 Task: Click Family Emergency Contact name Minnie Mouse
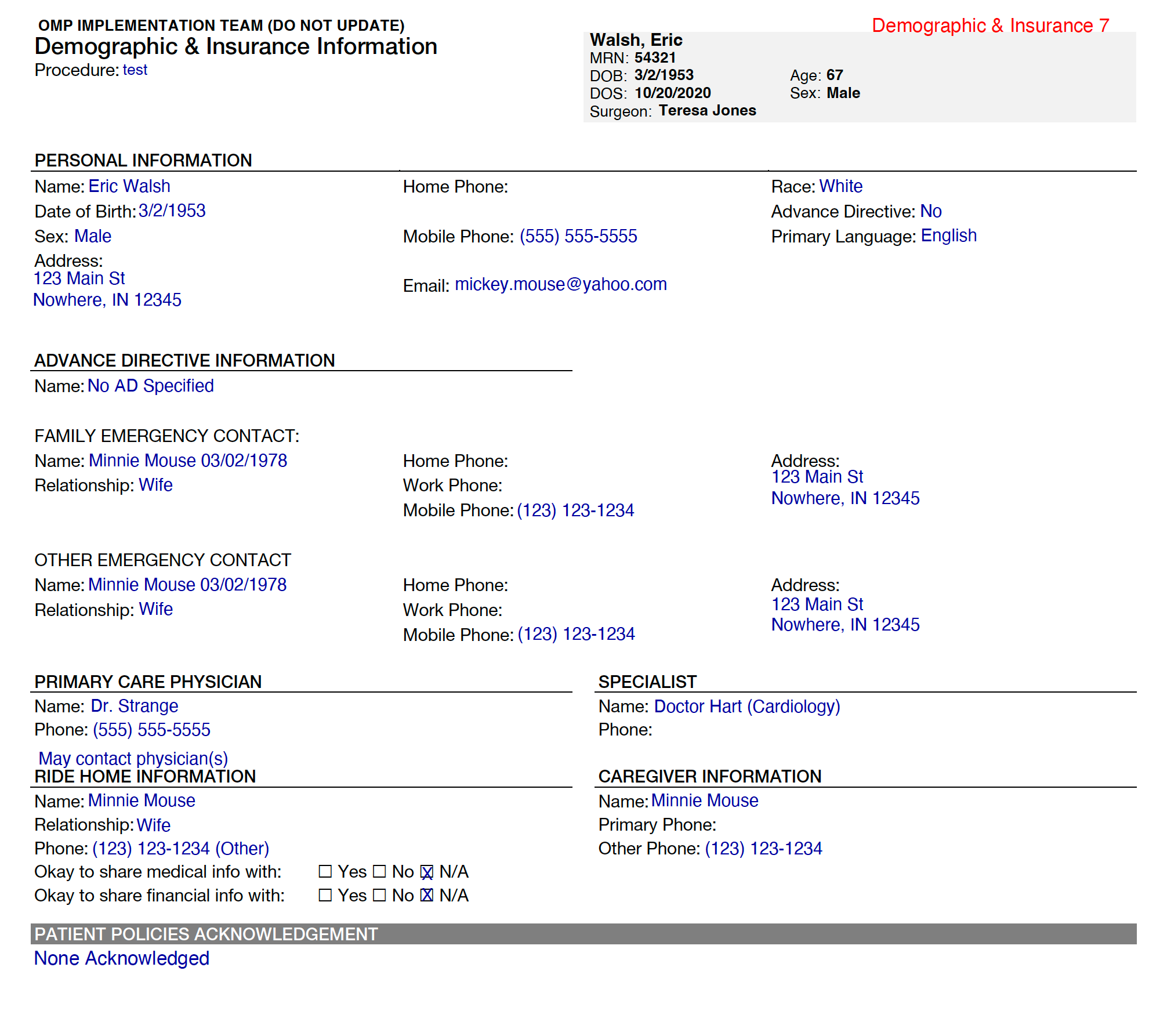(x=188, y=461)
